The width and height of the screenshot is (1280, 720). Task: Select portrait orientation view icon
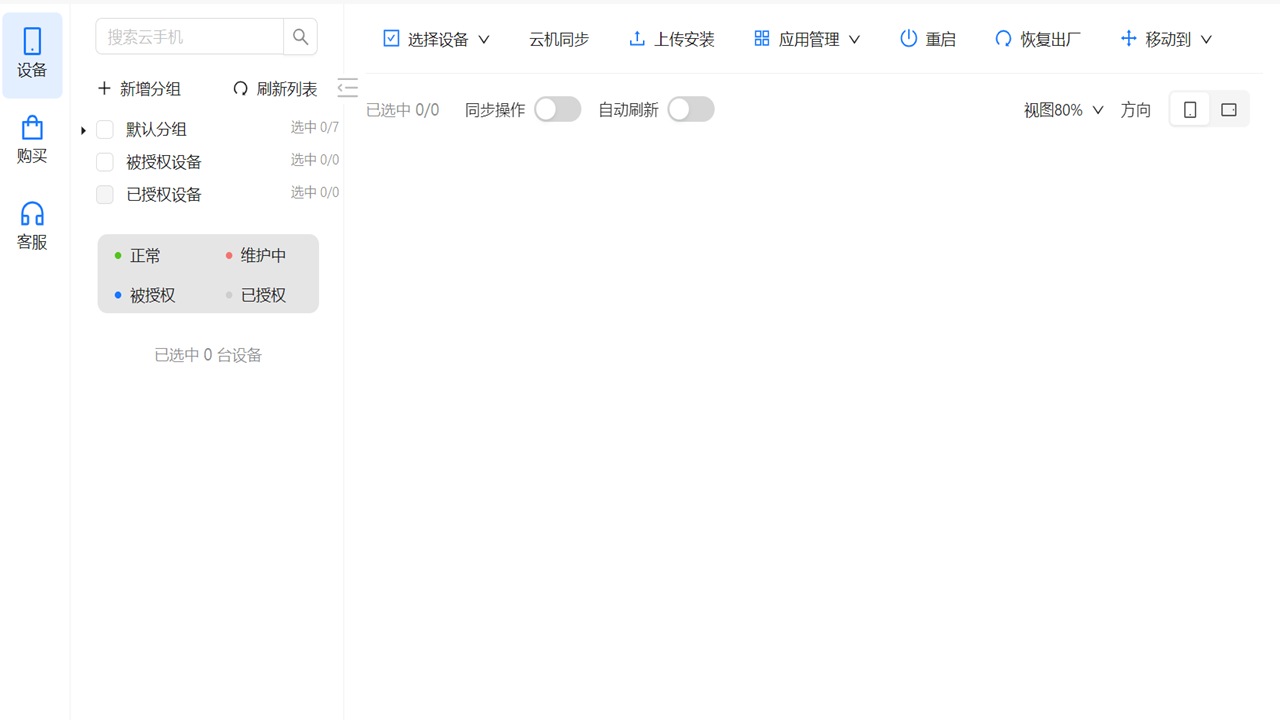click(1189, 109)
